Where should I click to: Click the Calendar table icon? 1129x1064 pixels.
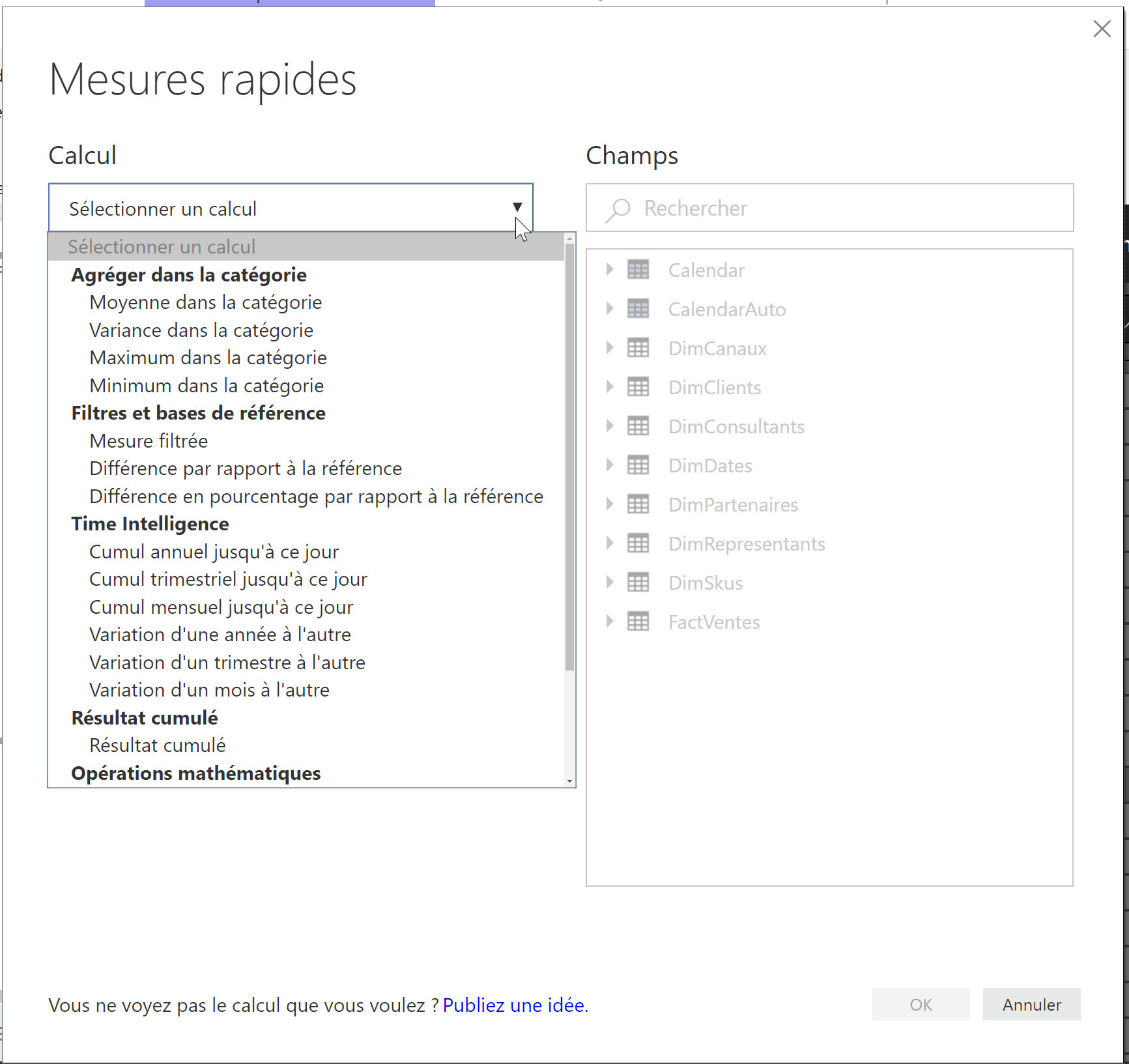(638, 270)
